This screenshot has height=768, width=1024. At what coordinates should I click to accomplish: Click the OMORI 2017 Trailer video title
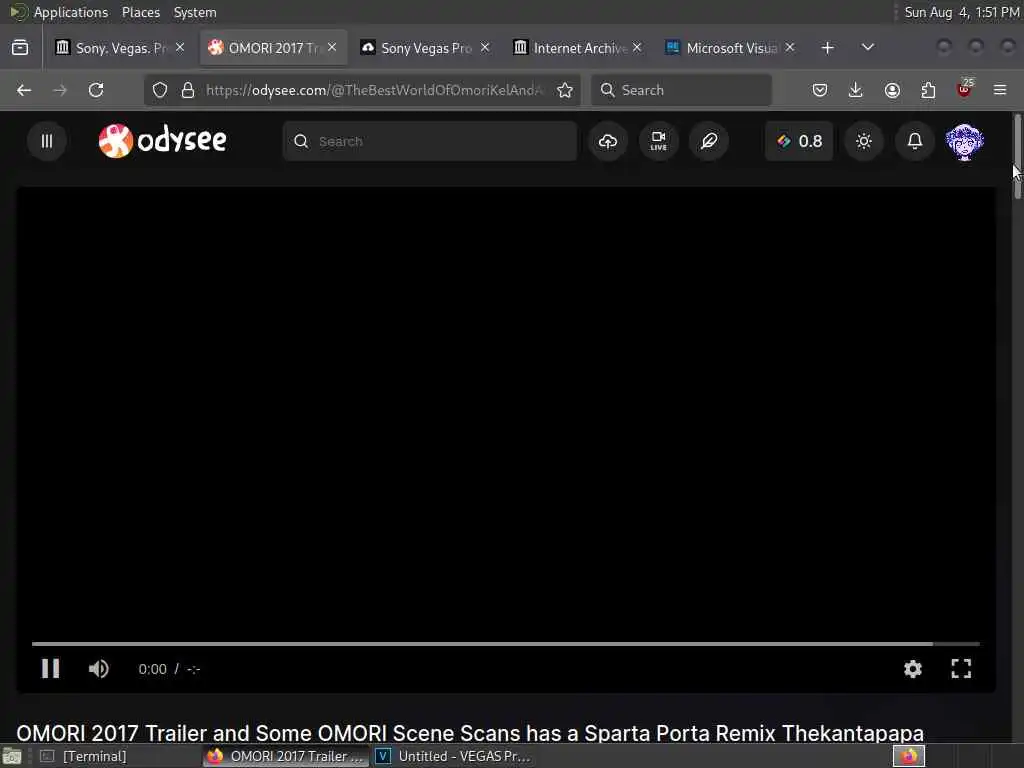coord(470,733)
